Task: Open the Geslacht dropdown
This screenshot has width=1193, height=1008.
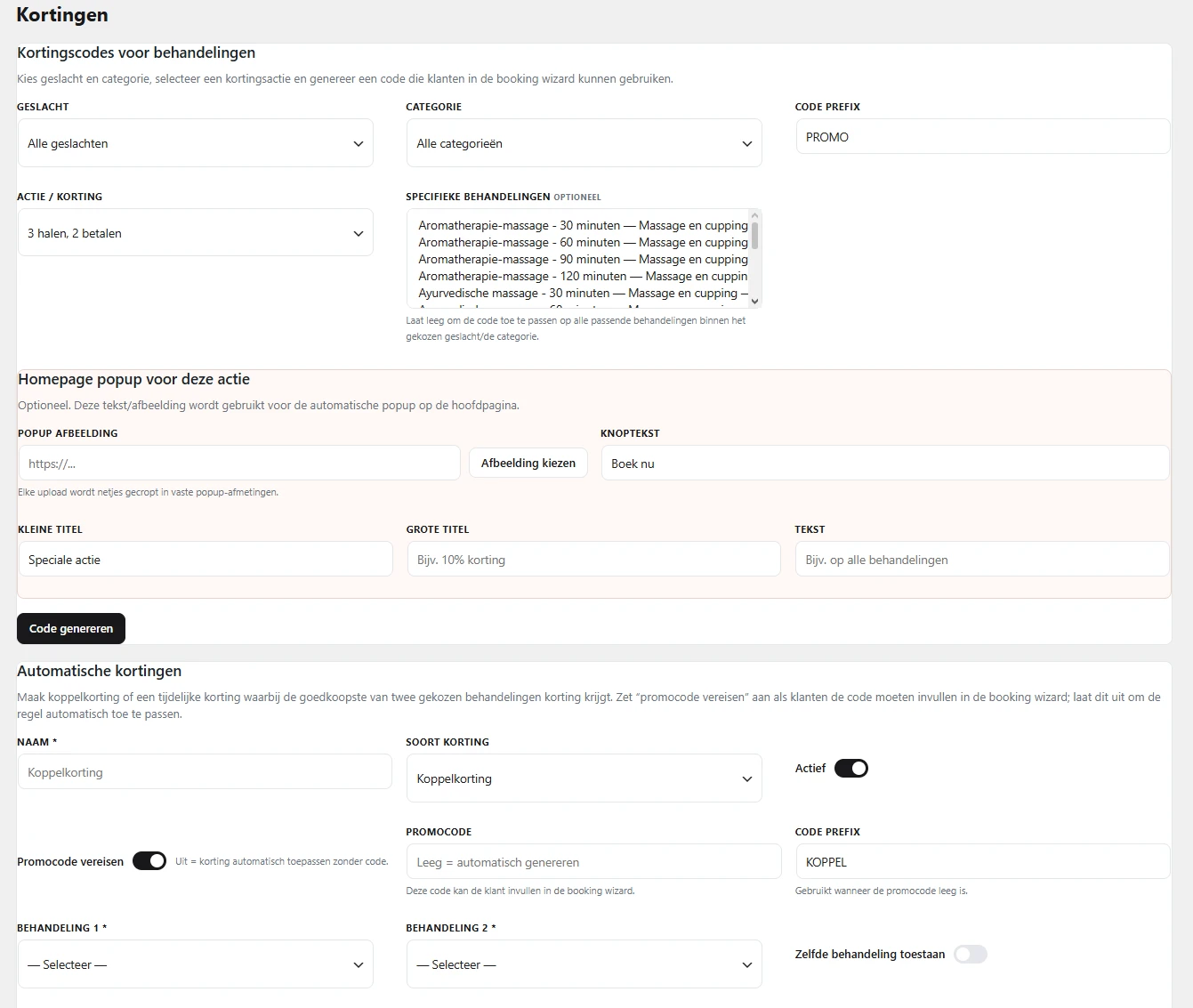Action: pyautogui.click(x=195, y=143)
